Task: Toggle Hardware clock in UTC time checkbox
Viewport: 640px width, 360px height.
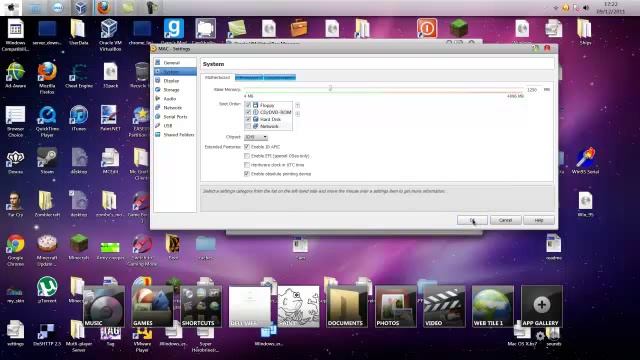Action: (247, 165)
